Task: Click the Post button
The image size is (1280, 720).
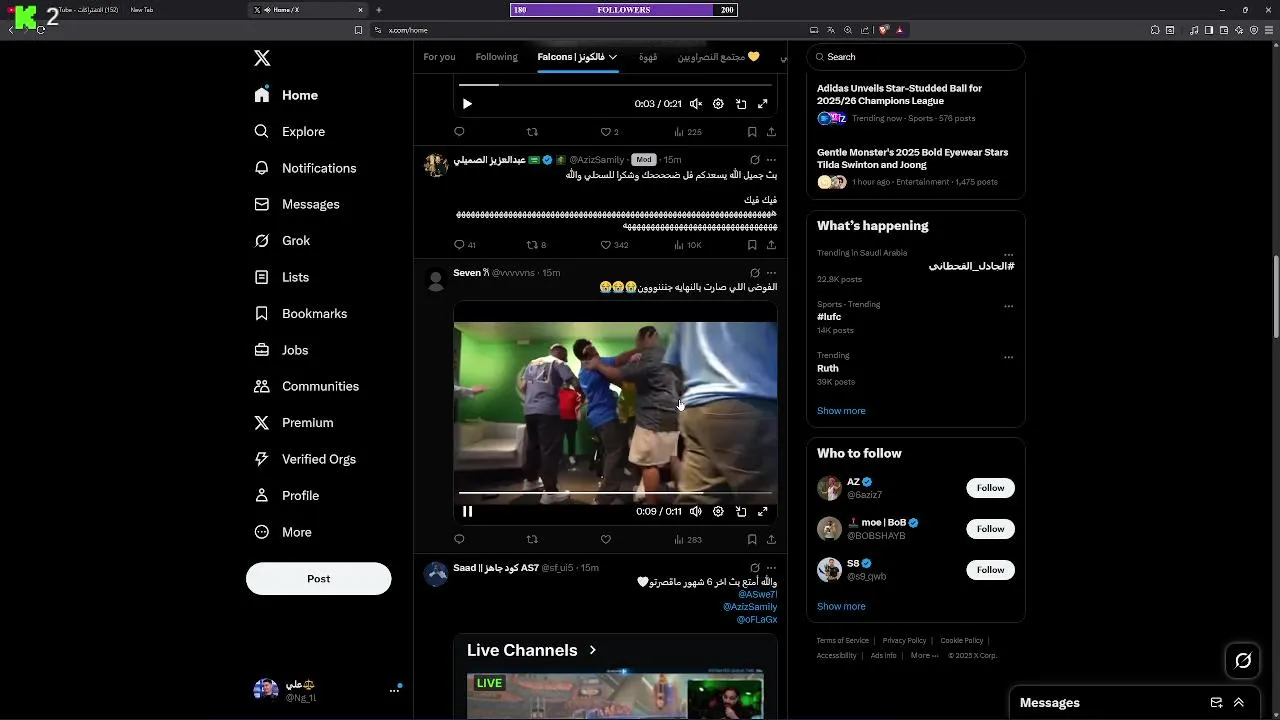Action: pos(319,579)
